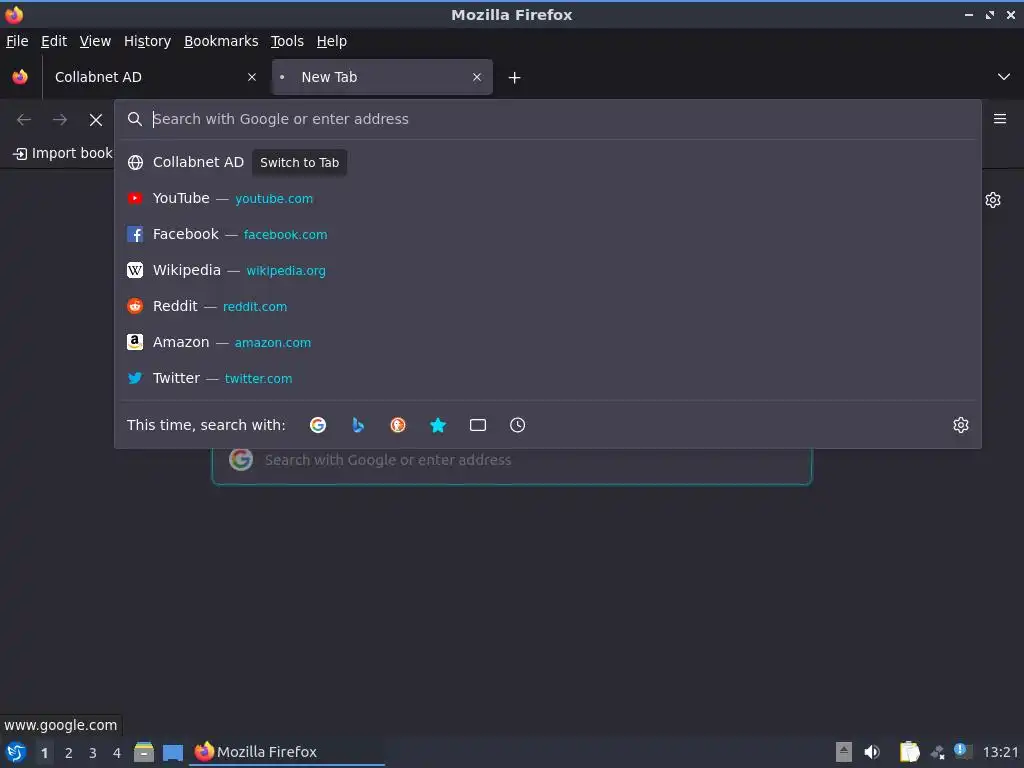1024x768 pixels.
Task: Expand the list all tabs chevron
Action: tap(1004, 77)
